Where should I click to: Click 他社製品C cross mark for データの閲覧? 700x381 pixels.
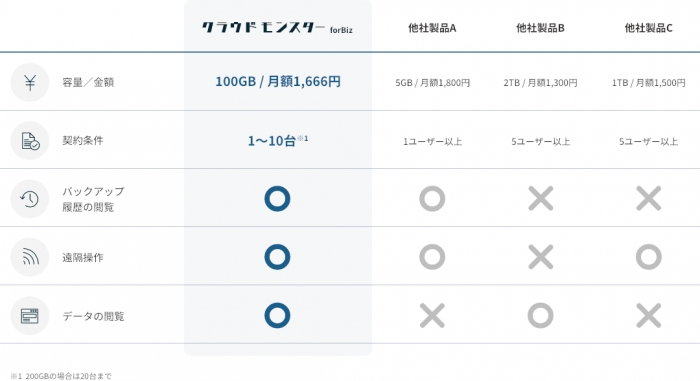point(649,315)
